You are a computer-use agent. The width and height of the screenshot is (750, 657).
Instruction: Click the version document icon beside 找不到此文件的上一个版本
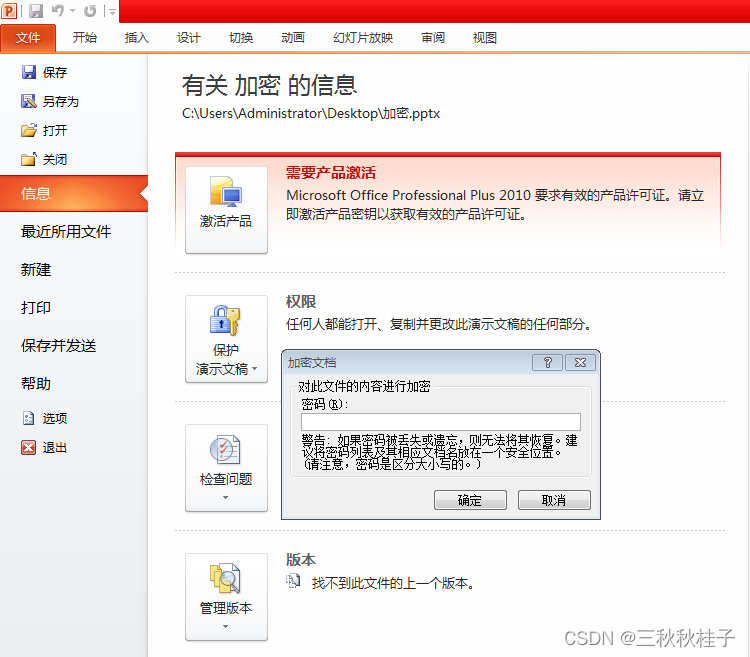pos(293,581)
